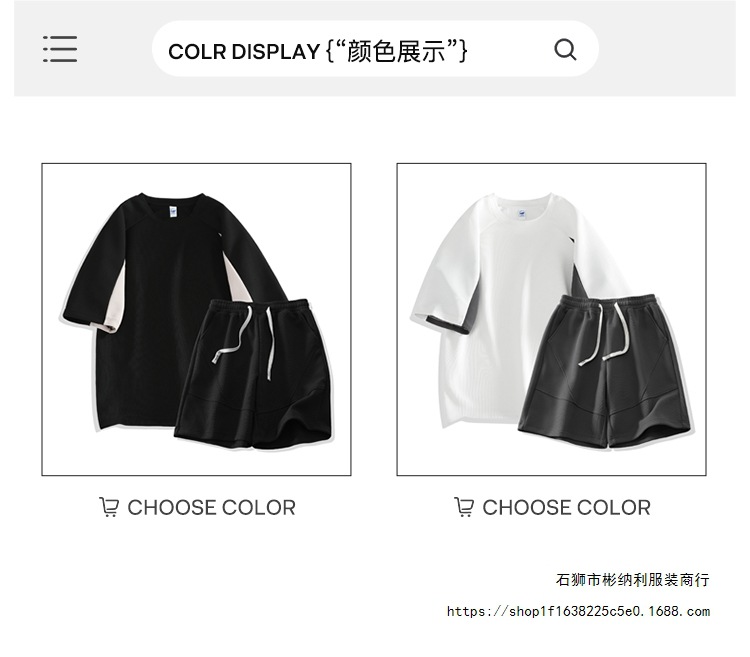This screenshot has height=657, width=750.
Task: Click the cart icon below white outfit
Action: (464, 507)
